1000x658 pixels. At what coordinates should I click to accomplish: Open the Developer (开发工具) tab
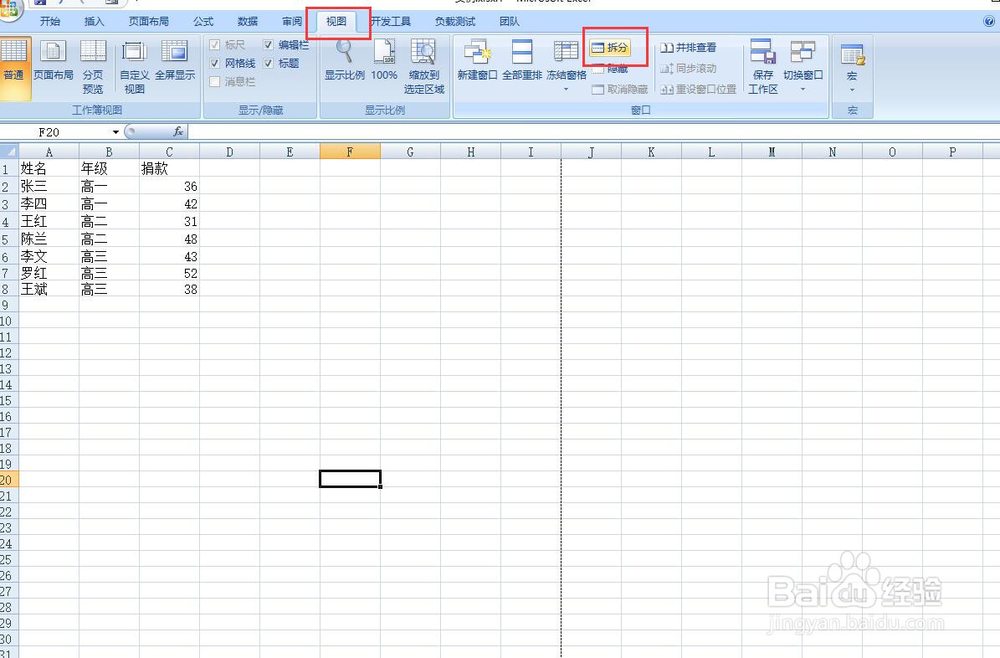tap(391, 21)
